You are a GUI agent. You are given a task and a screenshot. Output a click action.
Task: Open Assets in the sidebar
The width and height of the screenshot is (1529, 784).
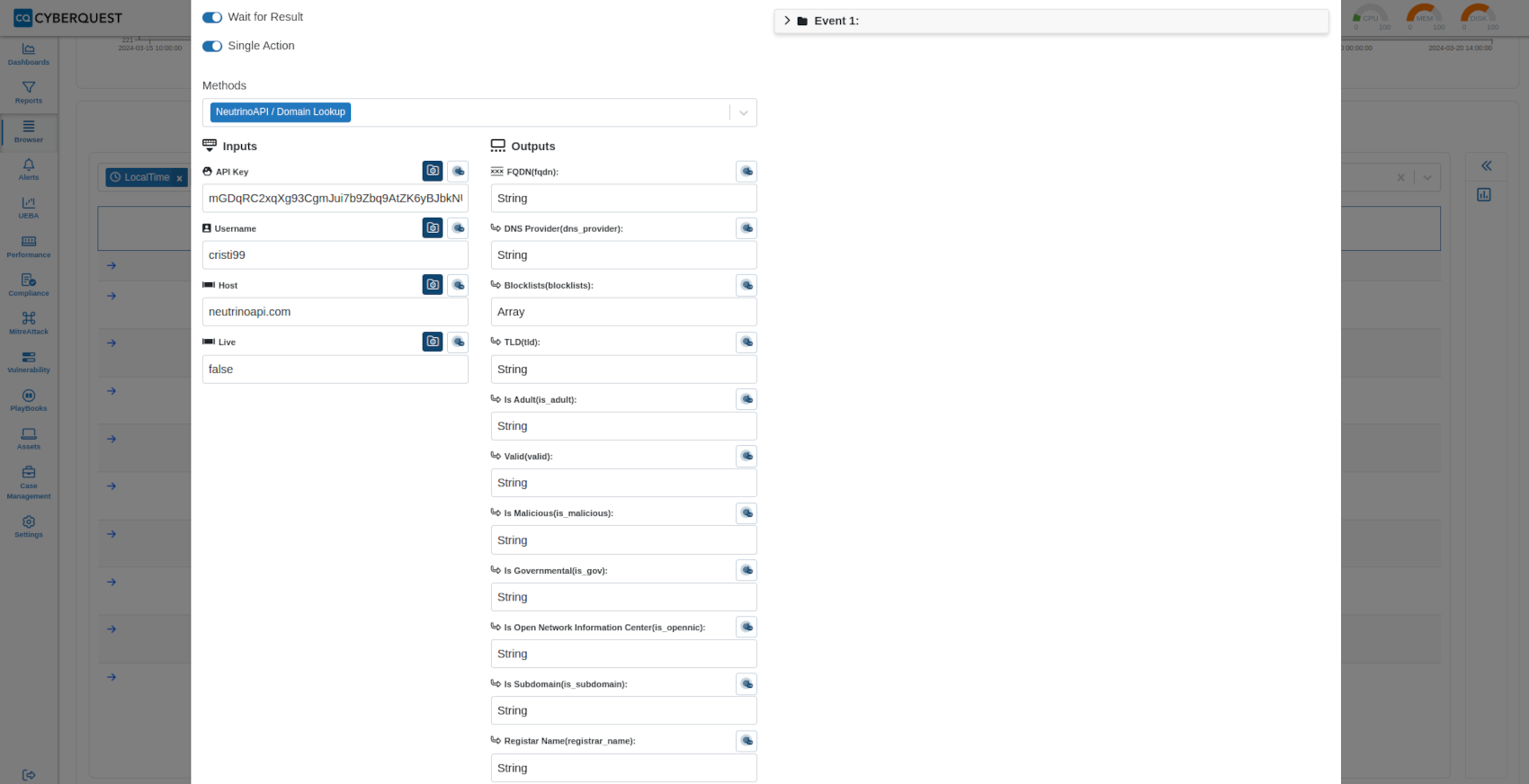coord(29,439)
